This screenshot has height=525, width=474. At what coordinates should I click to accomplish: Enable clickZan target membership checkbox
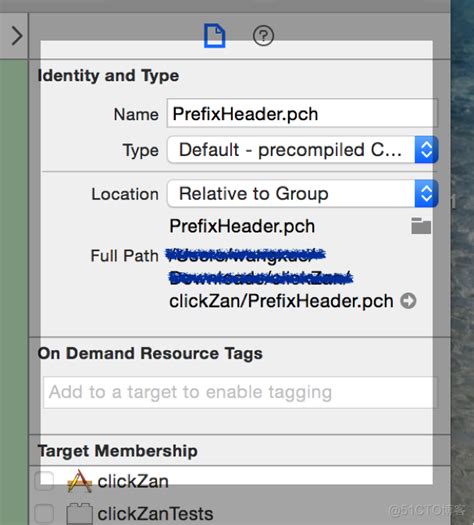(x=45, y=481)
